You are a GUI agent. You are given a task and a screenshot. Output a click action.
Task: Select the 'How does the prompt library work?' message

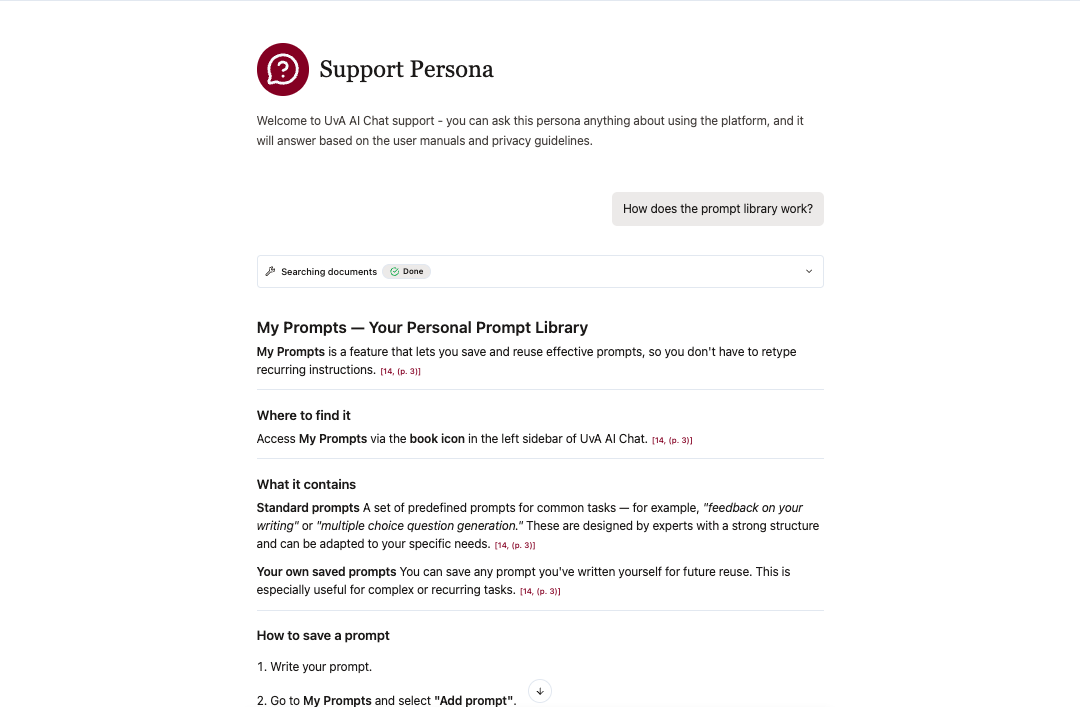point(718,209)
